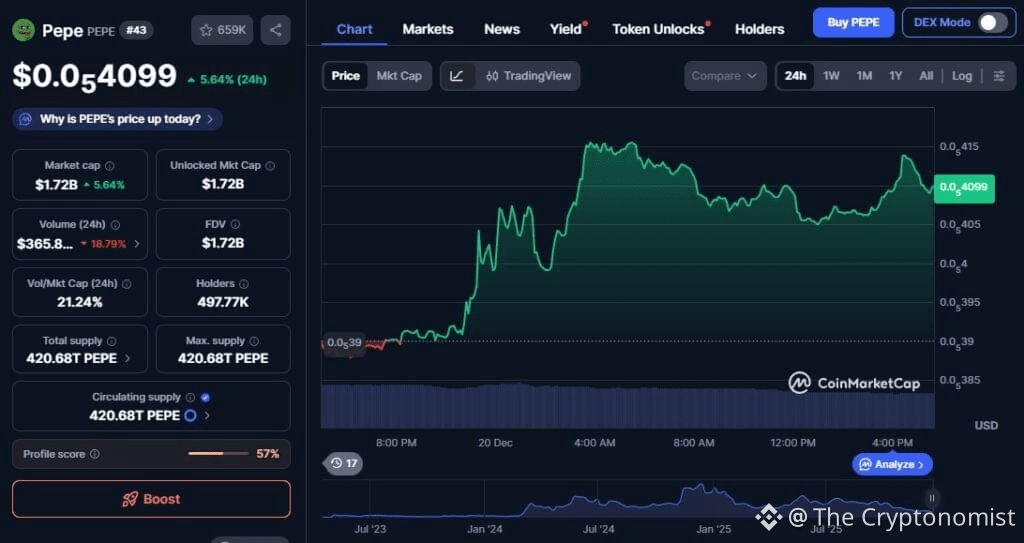Expand 'Why is PEPE's price up today?'
Image resolution: width=1024 pixels, height=543 pixels.
coord(118,119)
